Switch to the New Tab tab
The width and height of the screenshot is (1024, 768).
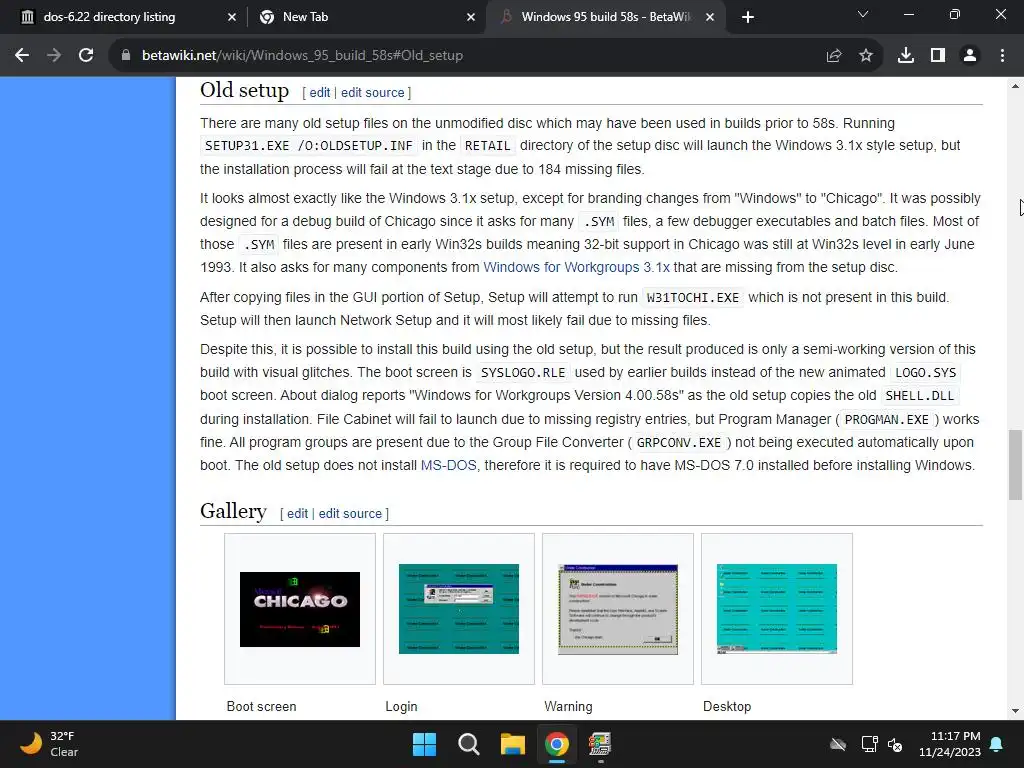click(x=366, y=17)
